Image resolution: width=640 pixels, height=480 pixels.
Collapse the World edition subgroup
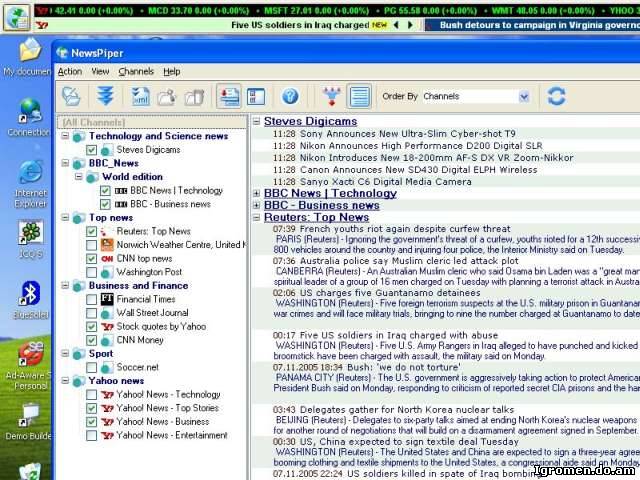pyautogui.click(x=78, y=176)
